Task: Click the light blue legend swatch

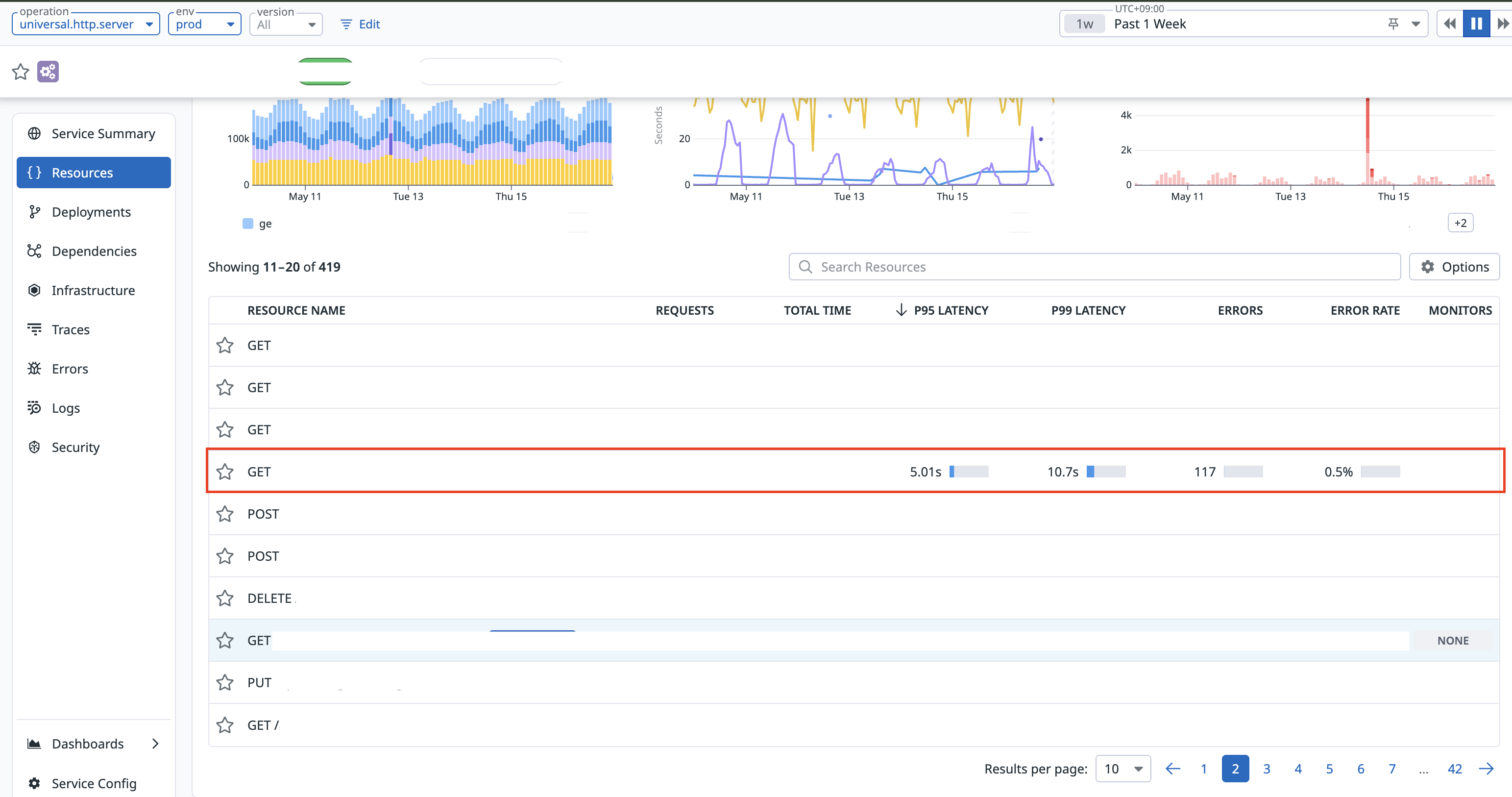Action: (248, 223)
